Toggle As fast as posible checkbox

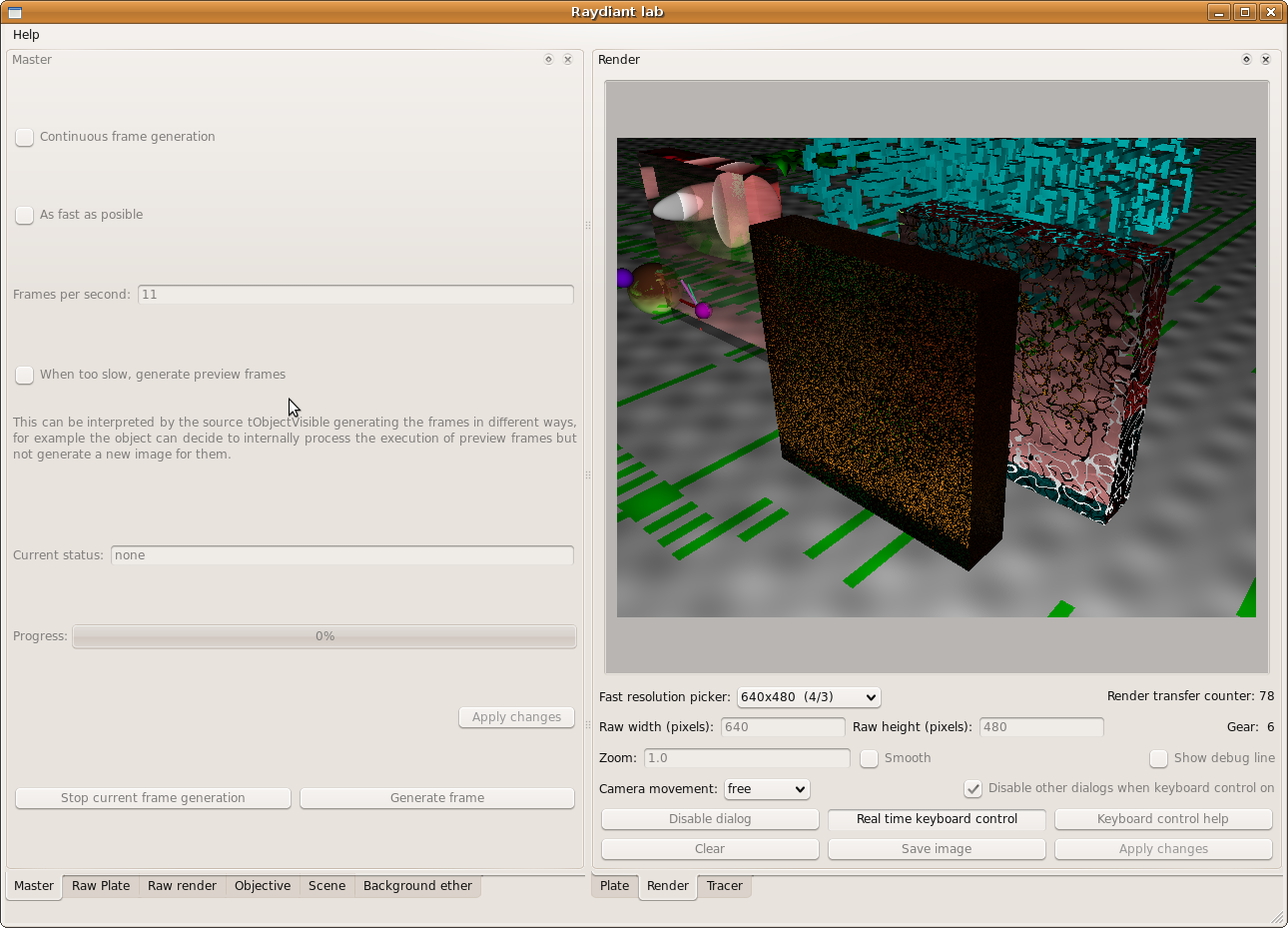[x=25, y=216]
